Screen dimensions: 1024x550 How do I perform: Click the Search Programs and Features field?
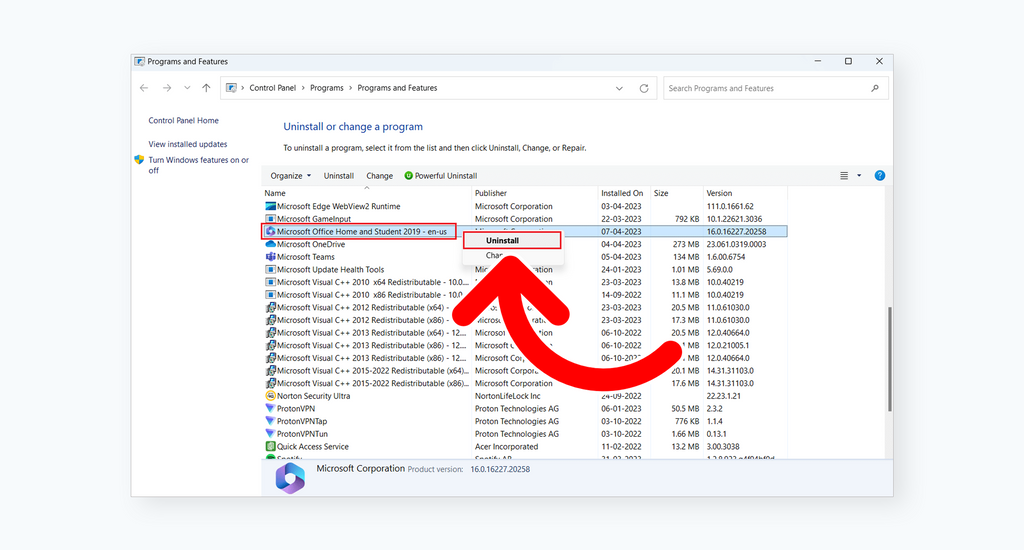[x=776, y=88]
